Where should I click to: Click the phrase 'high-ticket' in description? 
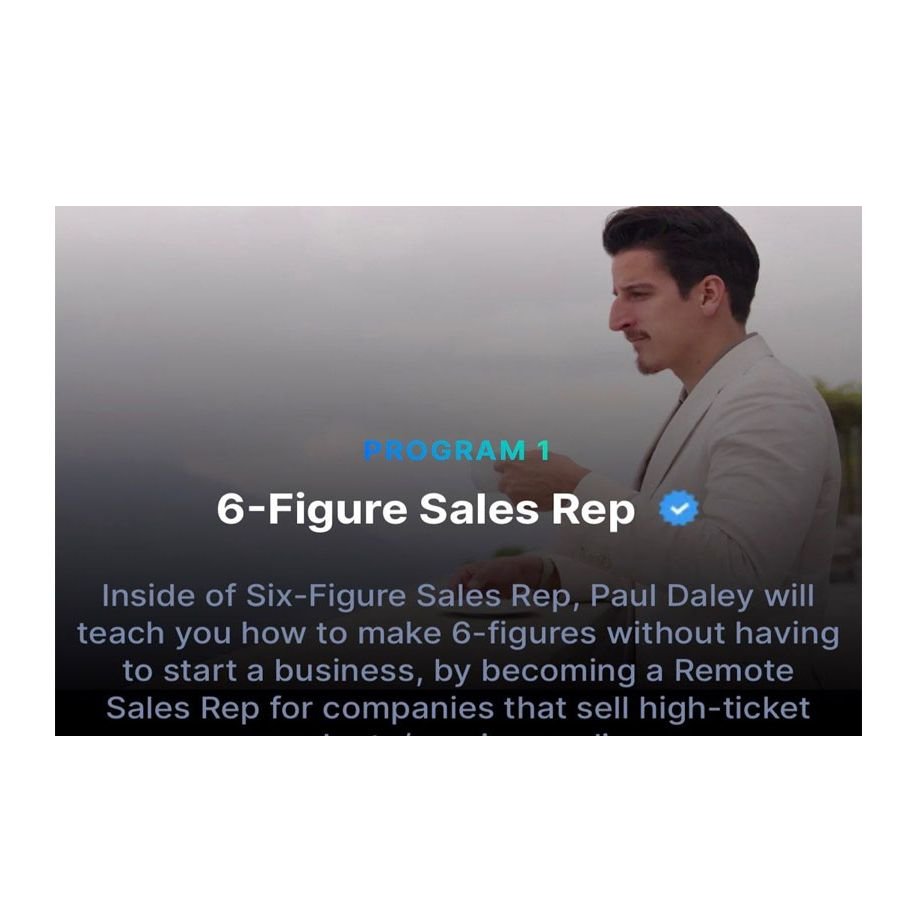pos(724,708)
